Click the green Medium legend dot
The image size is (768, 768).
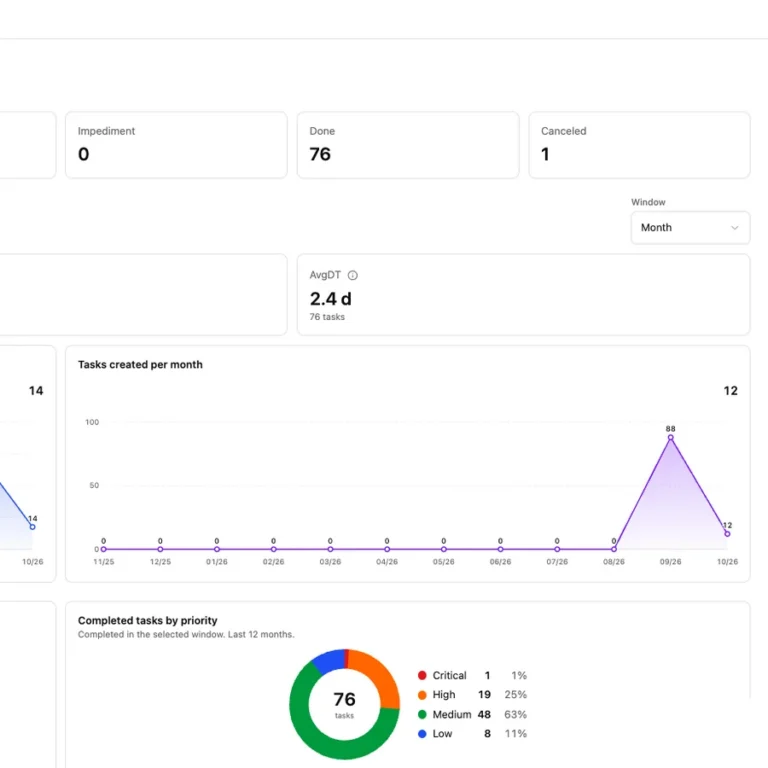pos(422,715)
